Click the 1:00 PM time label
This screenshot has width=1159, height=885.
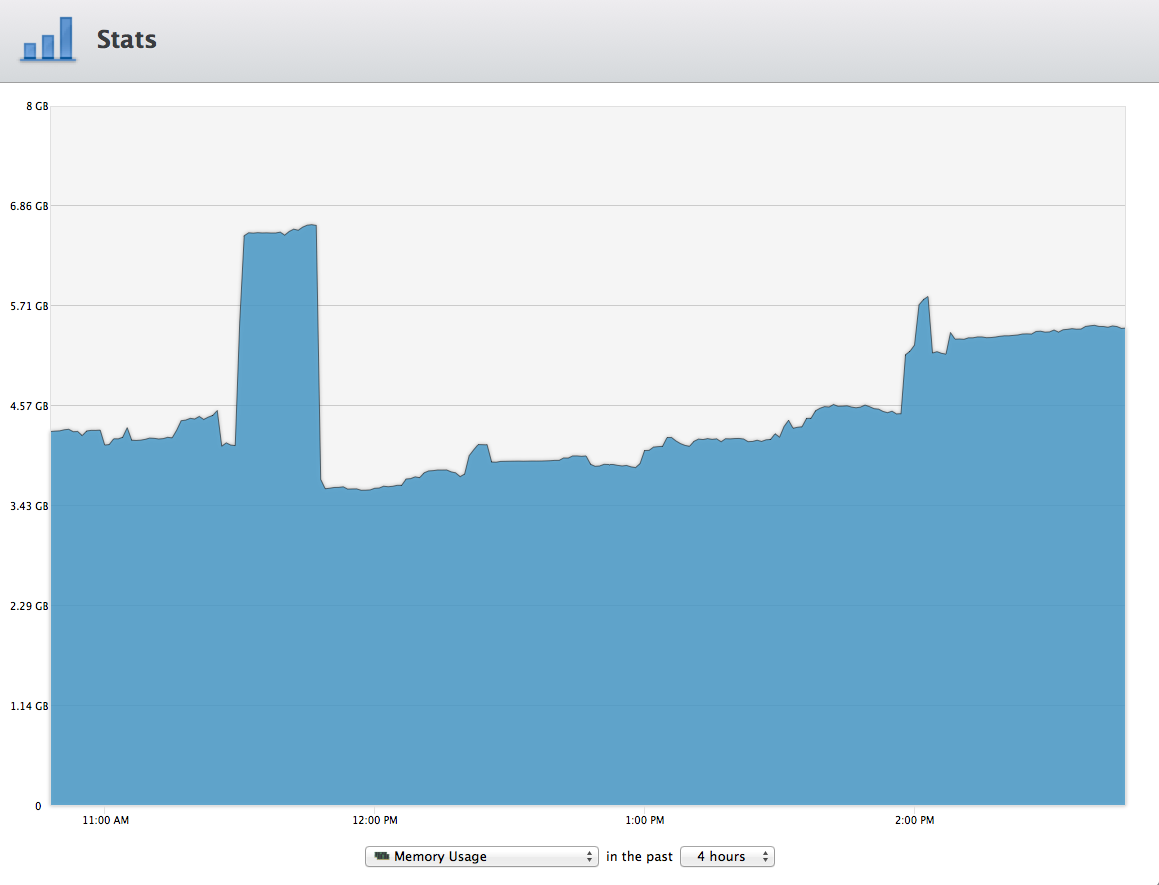[645, 820]
